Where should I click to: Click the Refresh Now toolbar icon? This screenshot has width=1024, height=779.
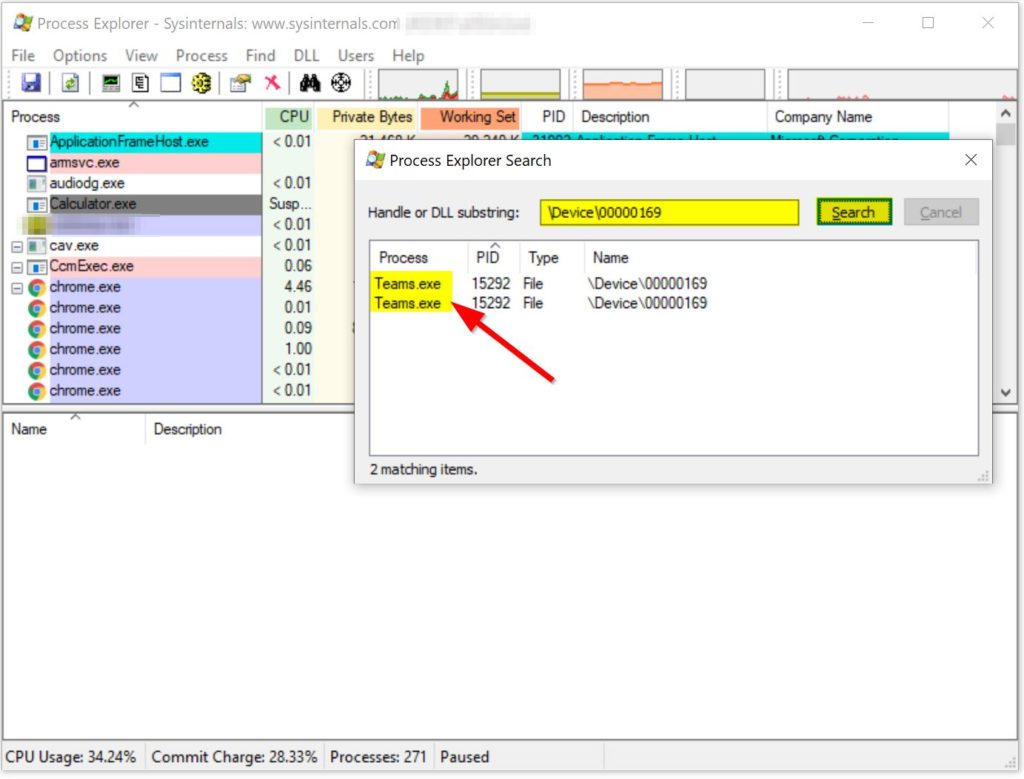point(70,84)
